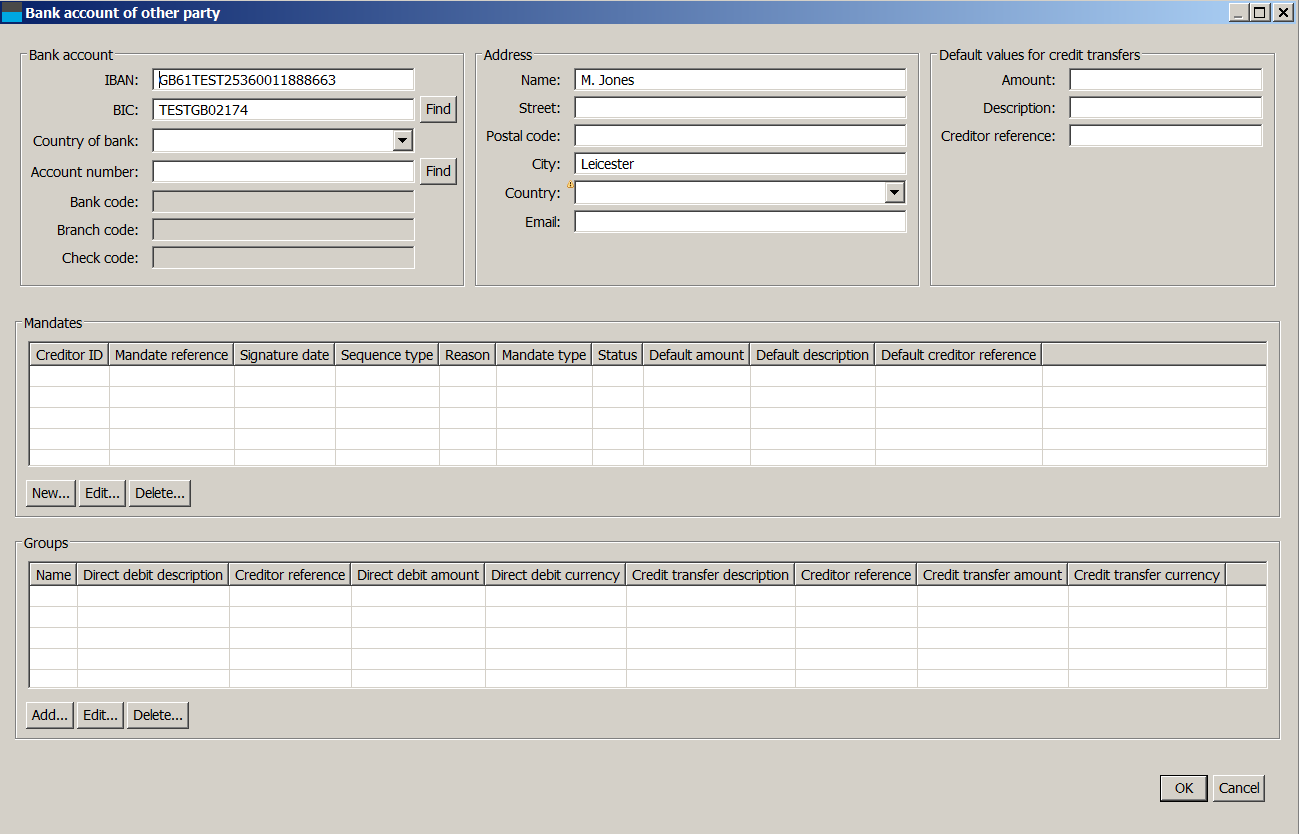The width and height of the screenshot is (1299, 834).
Task: Click Find button next to Account number
Action: 438,171
